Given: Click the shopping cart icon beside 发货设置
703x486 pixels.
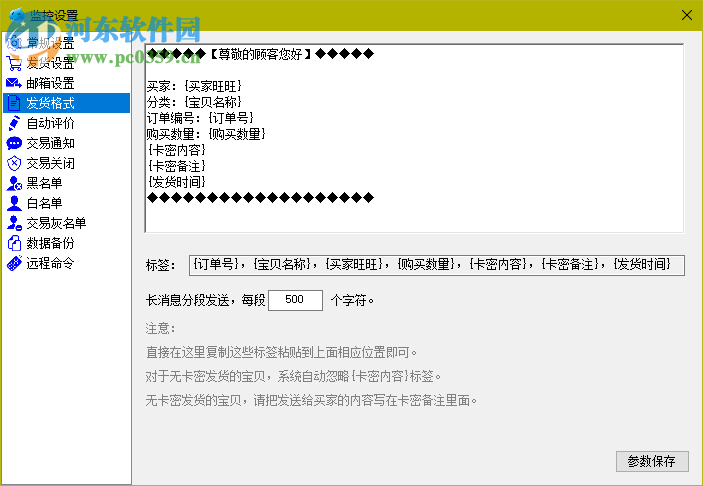Looking at the screenshot, I should pyautogui.click(x=14, y=63).
